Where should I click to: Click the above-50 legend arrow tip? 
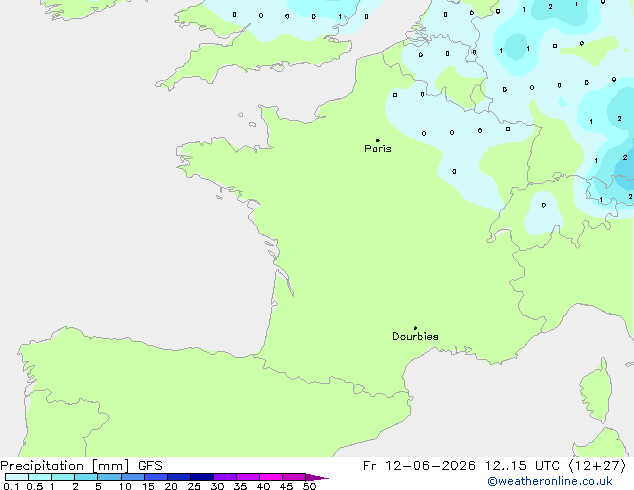click(317, 477)
